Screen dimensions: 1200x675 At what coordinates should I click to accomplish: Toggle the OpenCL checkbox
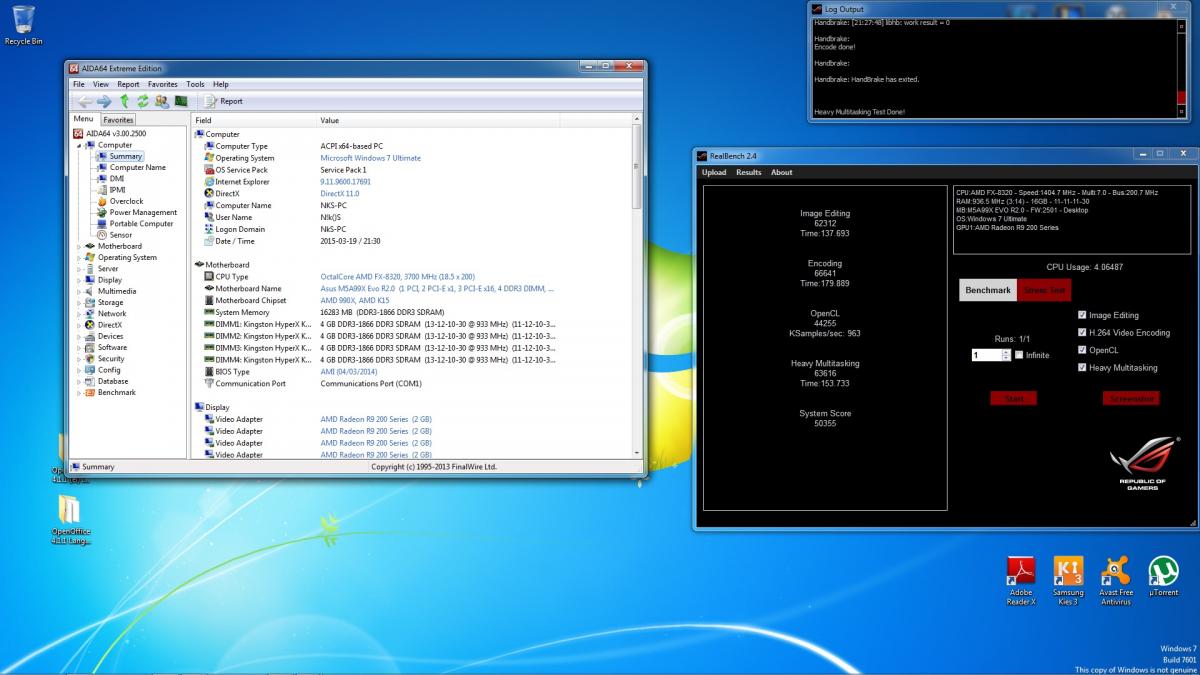click(x=1082, y=350)
